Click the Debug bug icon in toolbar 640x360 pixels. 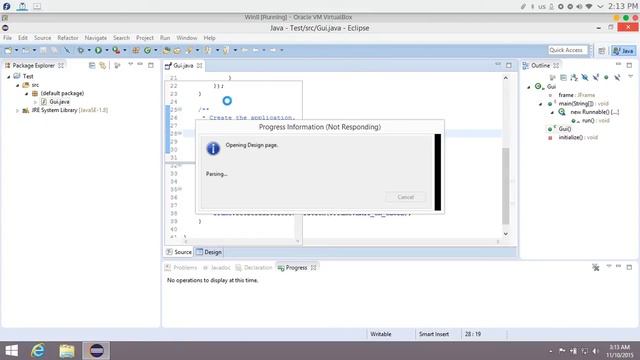pos(81,50)
